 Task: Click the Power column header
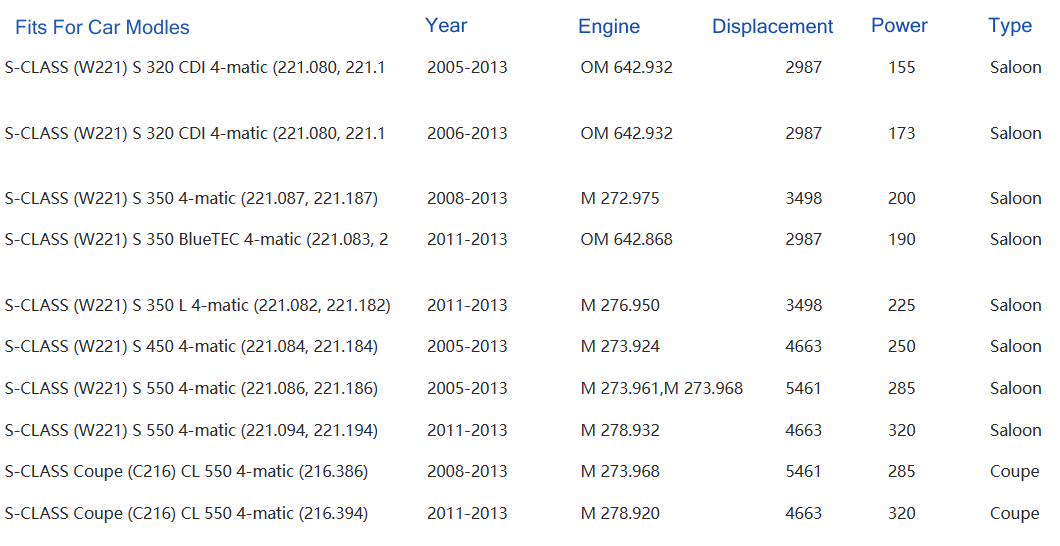tap(899, 26)
